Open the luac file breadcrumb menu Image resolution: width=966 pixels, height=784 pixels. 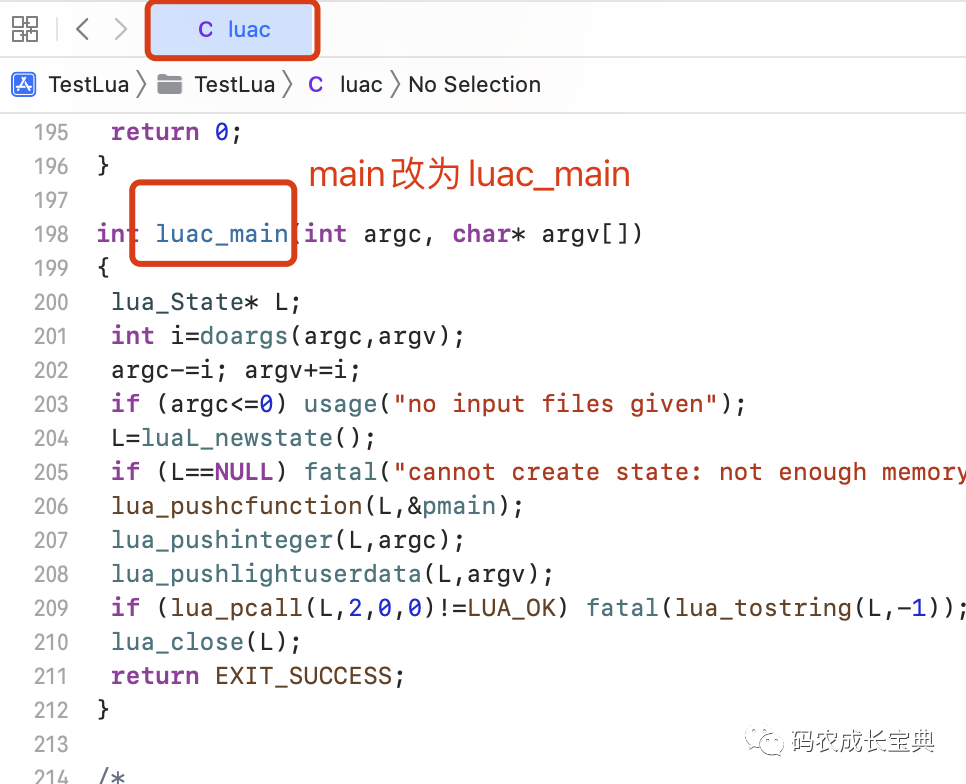pos(360,84)
